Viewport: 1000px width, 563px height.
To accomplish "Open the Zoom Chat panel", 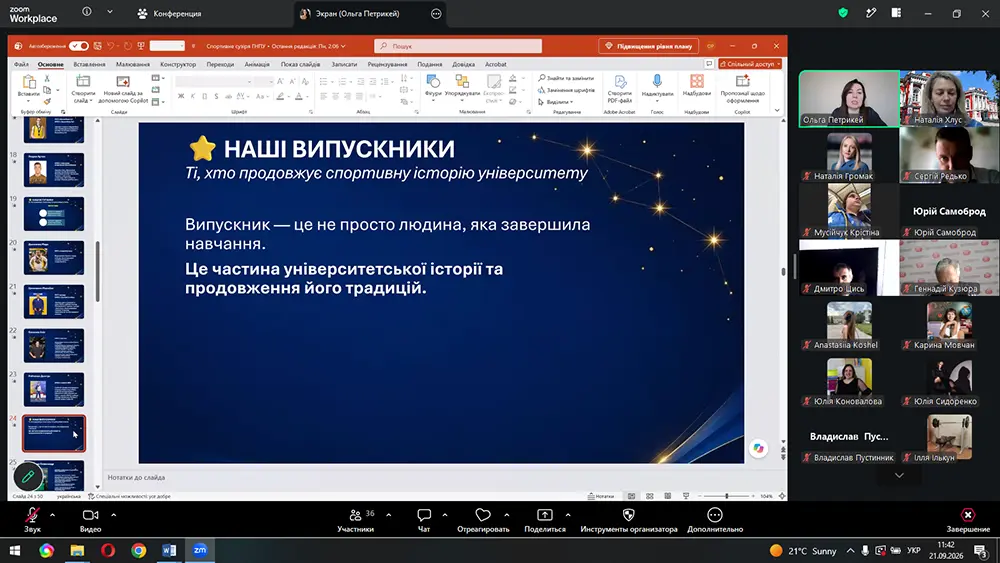I will pyautogui.click(x=423, y=515).
